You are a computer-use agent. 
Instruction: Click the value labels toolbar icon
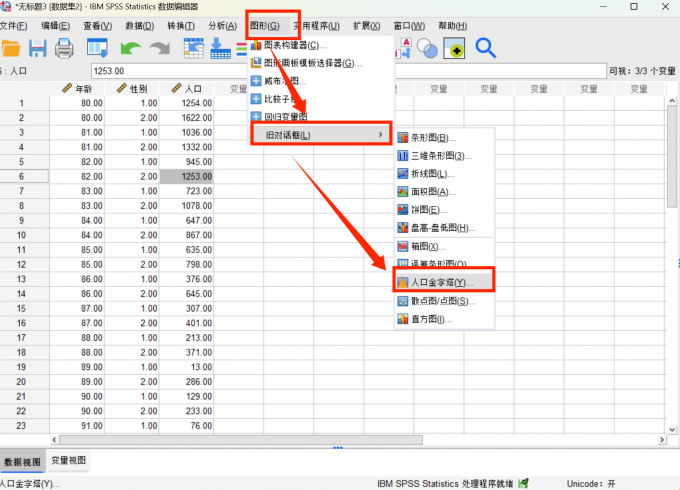[405, 48]
